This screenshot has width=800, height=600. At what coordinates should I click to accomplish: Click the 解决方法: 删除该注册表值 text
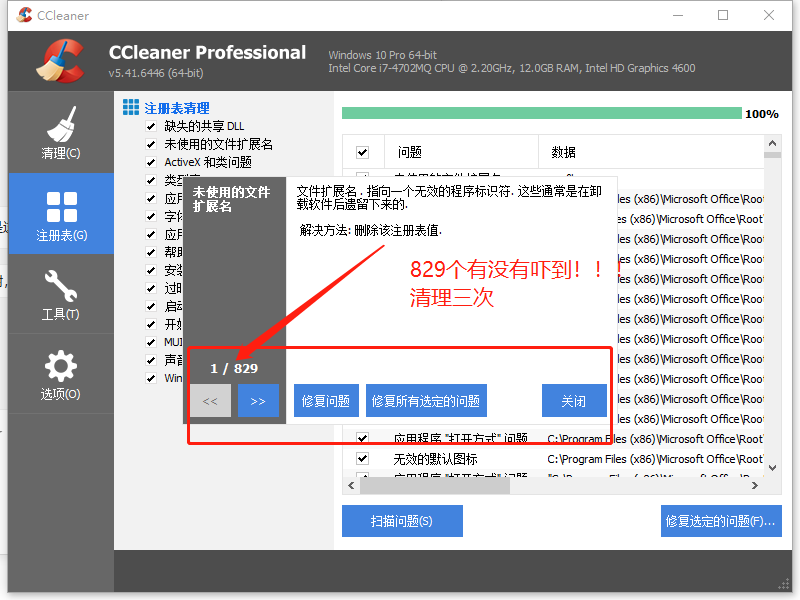click(x=371, y=231)
